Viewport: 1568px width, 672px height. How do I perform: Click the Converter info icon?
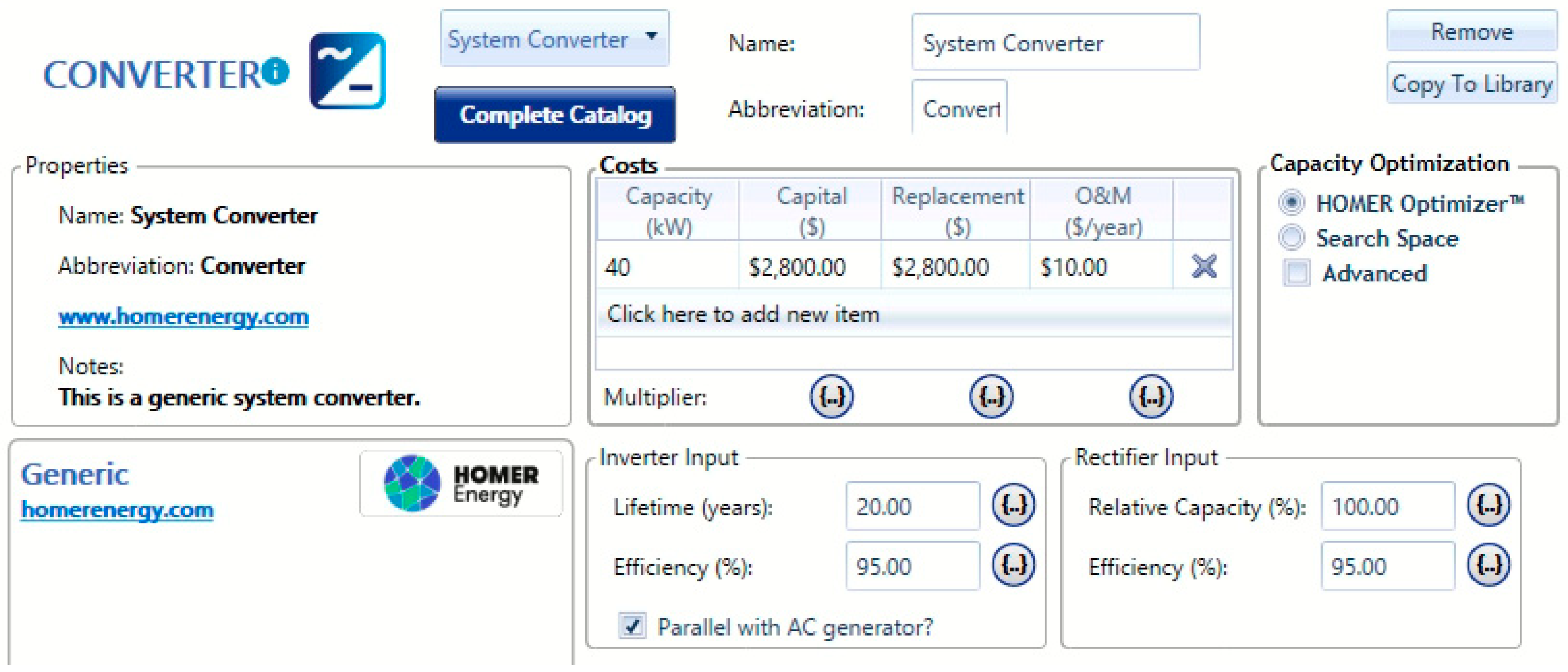point(276,71)
